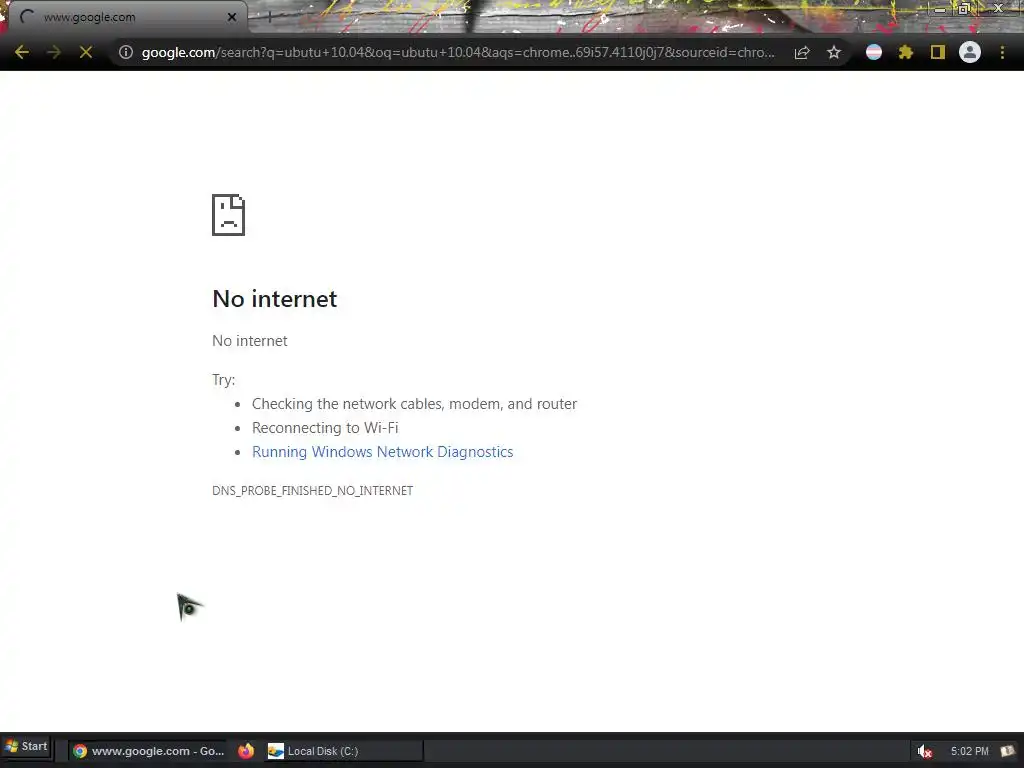Screen dimensions: 1024x768
Task: Toggle the side panel icon
Action: pyautogui.click(x=938, y=52)
